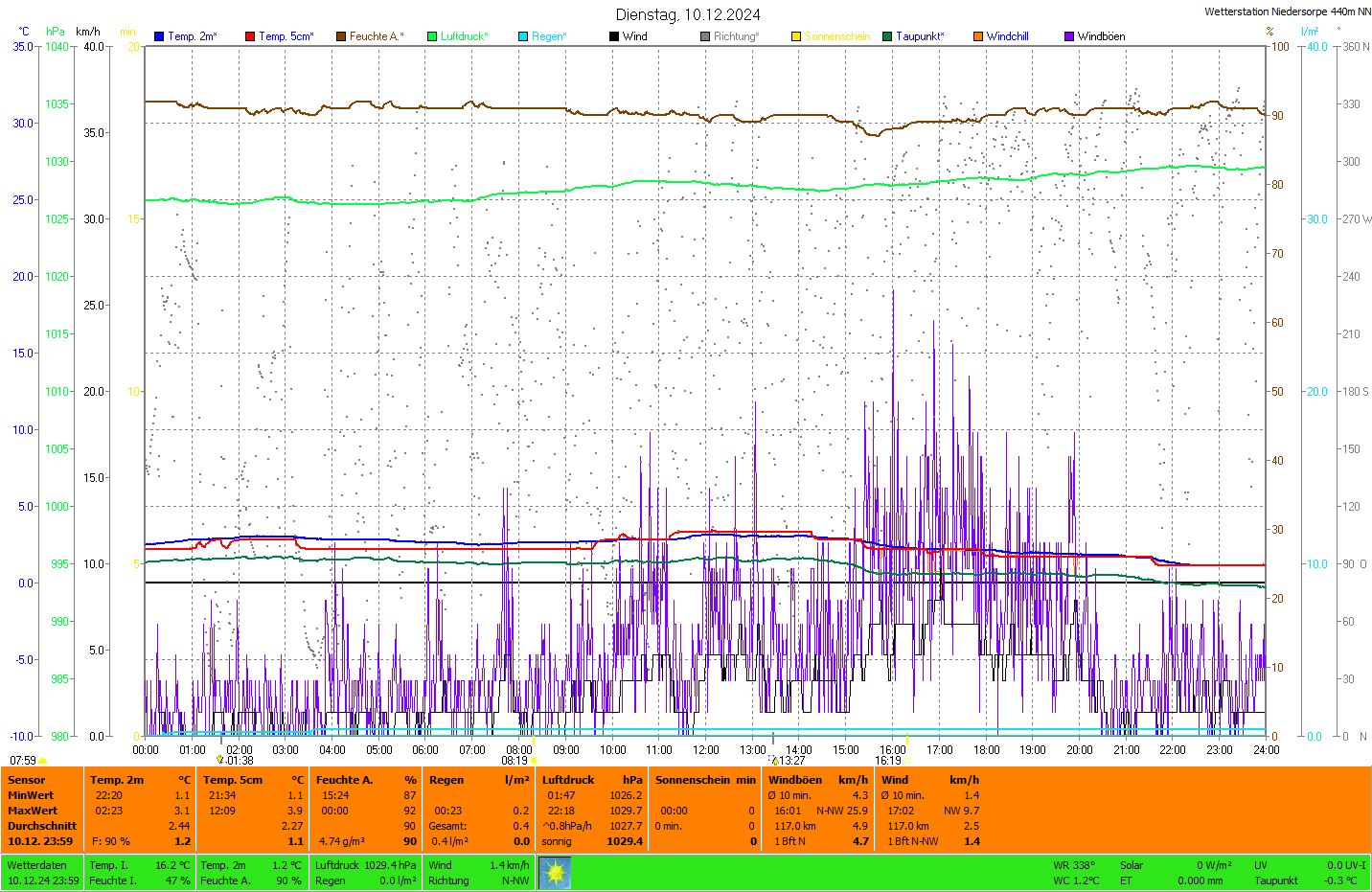1372x892 pixels.
Task: Click the Taupunkt legend label
Action: click(x=919, y=36)
